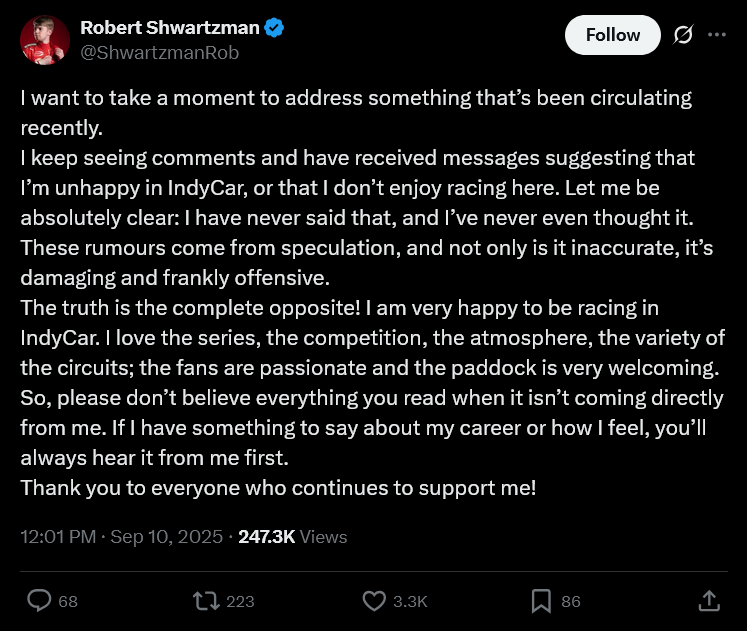The height and width of the screenshot is (631, 747).
Task: Click the 68 replies count
Action: click(68, 601)
